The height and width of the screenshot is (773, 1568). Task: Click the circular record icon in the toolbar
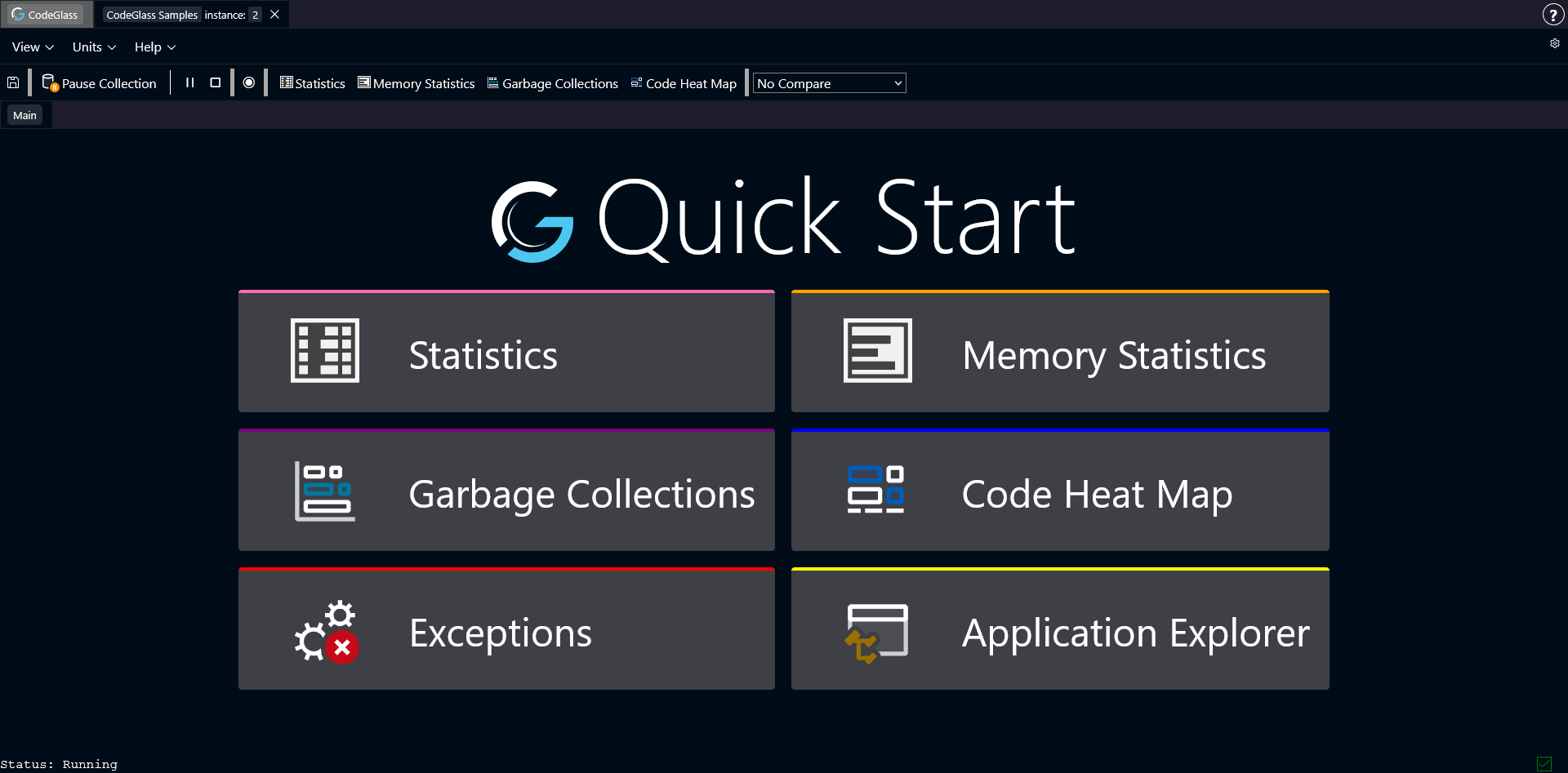point(249,82)
